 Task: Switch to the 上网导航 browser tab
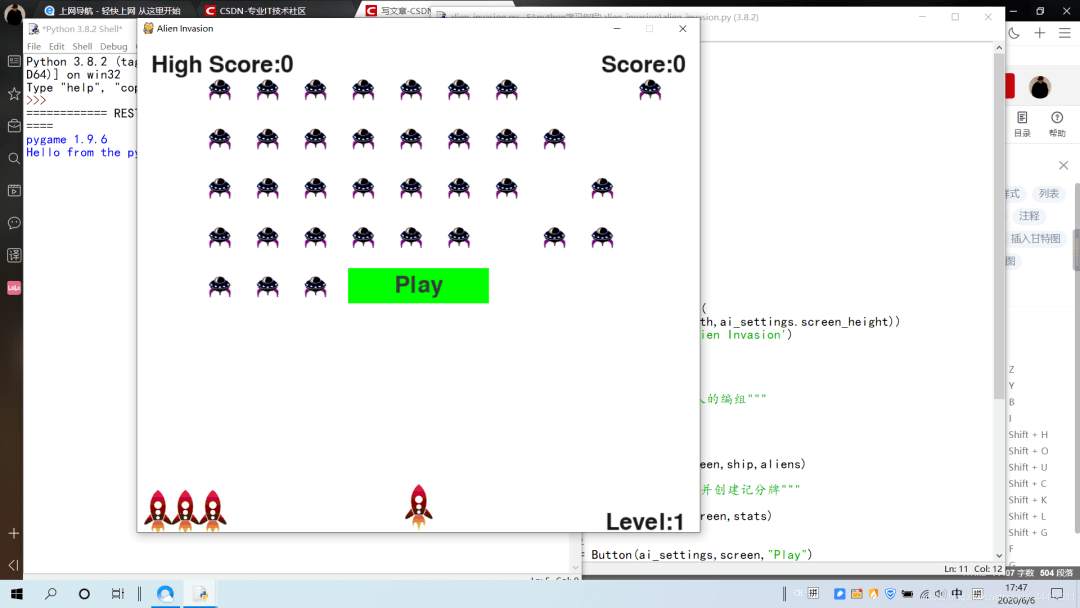tap(112, 10)
